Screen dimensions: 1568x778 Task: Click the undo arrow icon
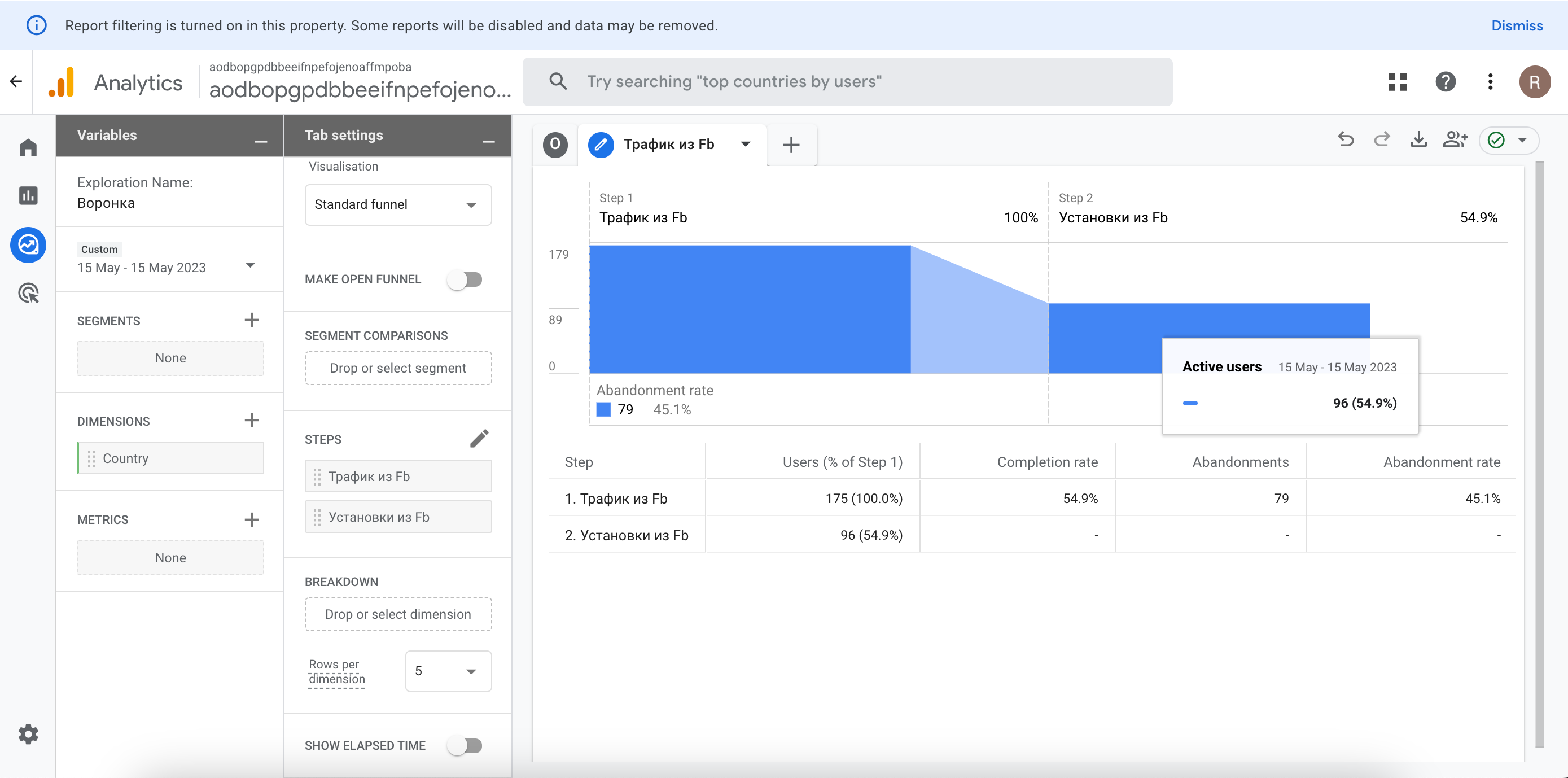1346,141
